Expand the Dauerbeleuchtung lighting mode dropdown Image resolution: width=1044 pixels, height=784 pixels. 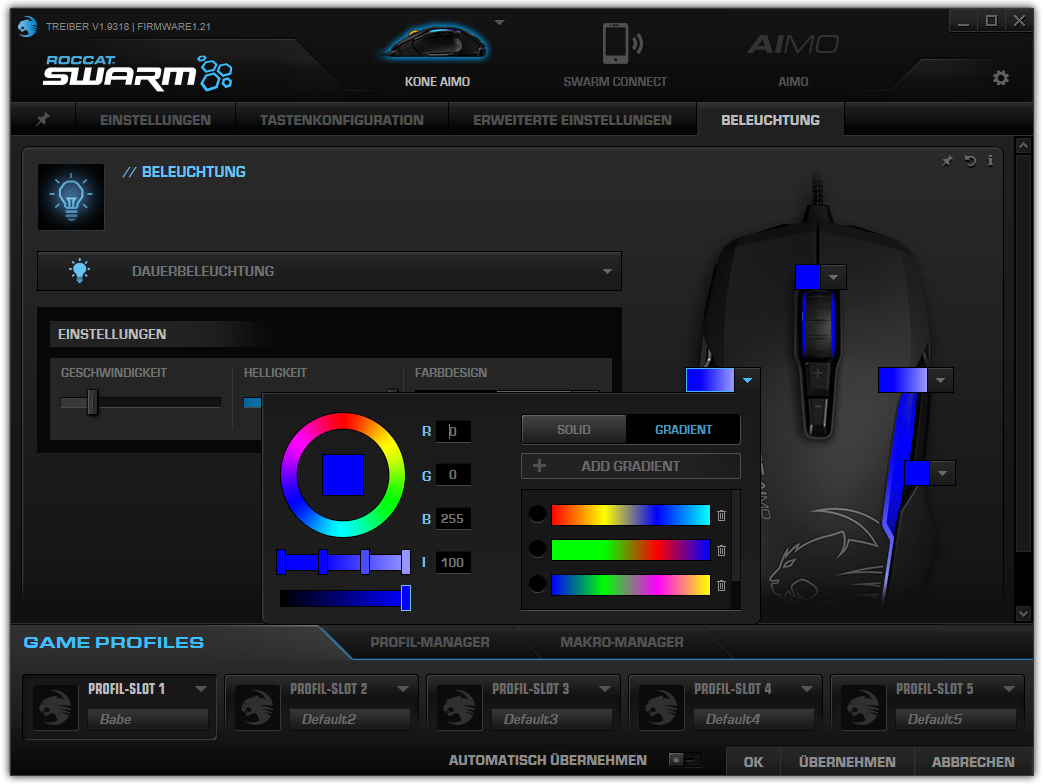click(606, 272)
